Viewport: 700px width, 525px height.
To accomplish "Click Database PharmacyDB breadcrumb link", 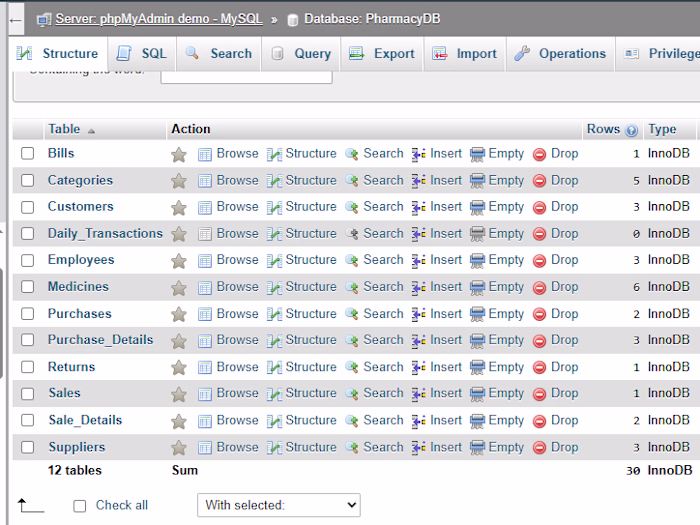I will pyautogui.click(x=372, y=19).
